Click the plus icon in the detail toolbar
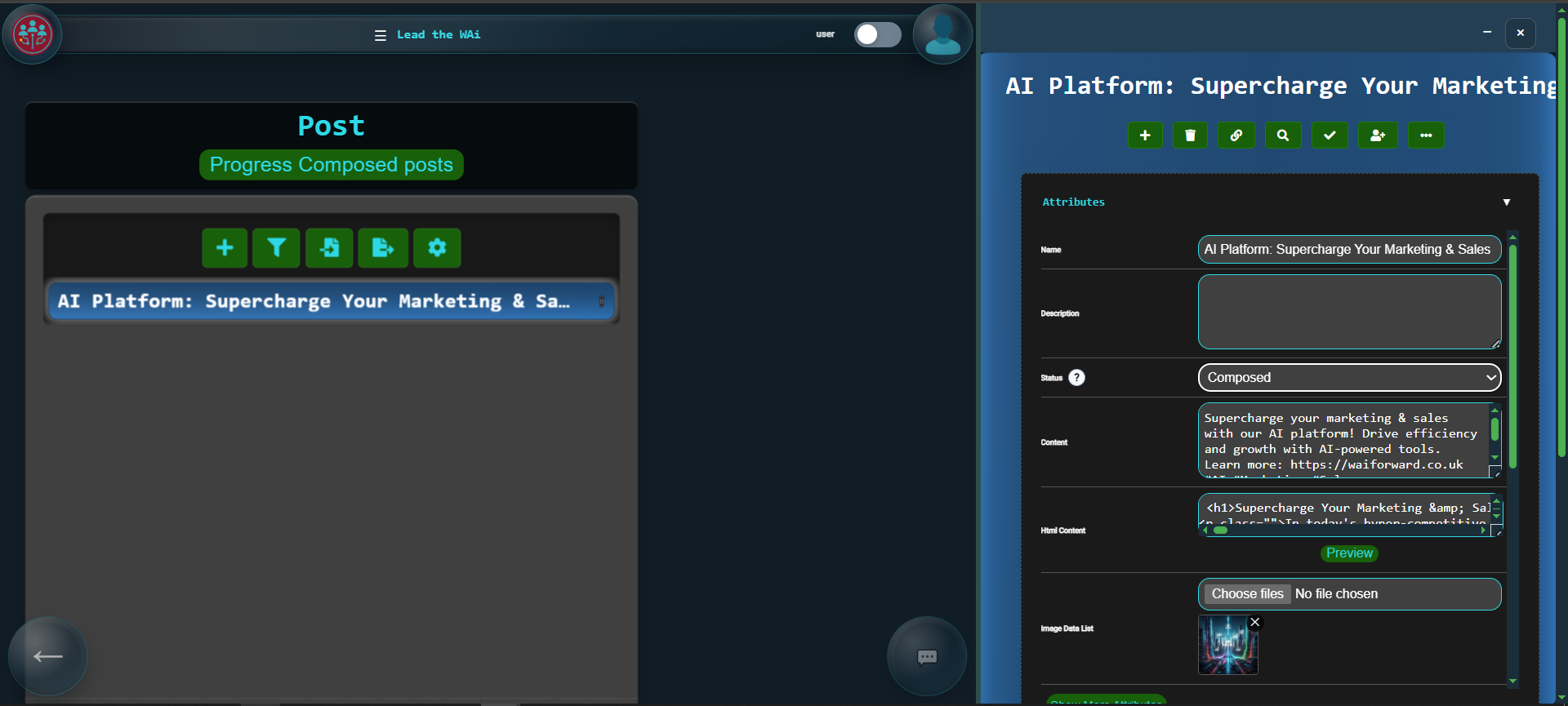 (x=1145, y=135)
